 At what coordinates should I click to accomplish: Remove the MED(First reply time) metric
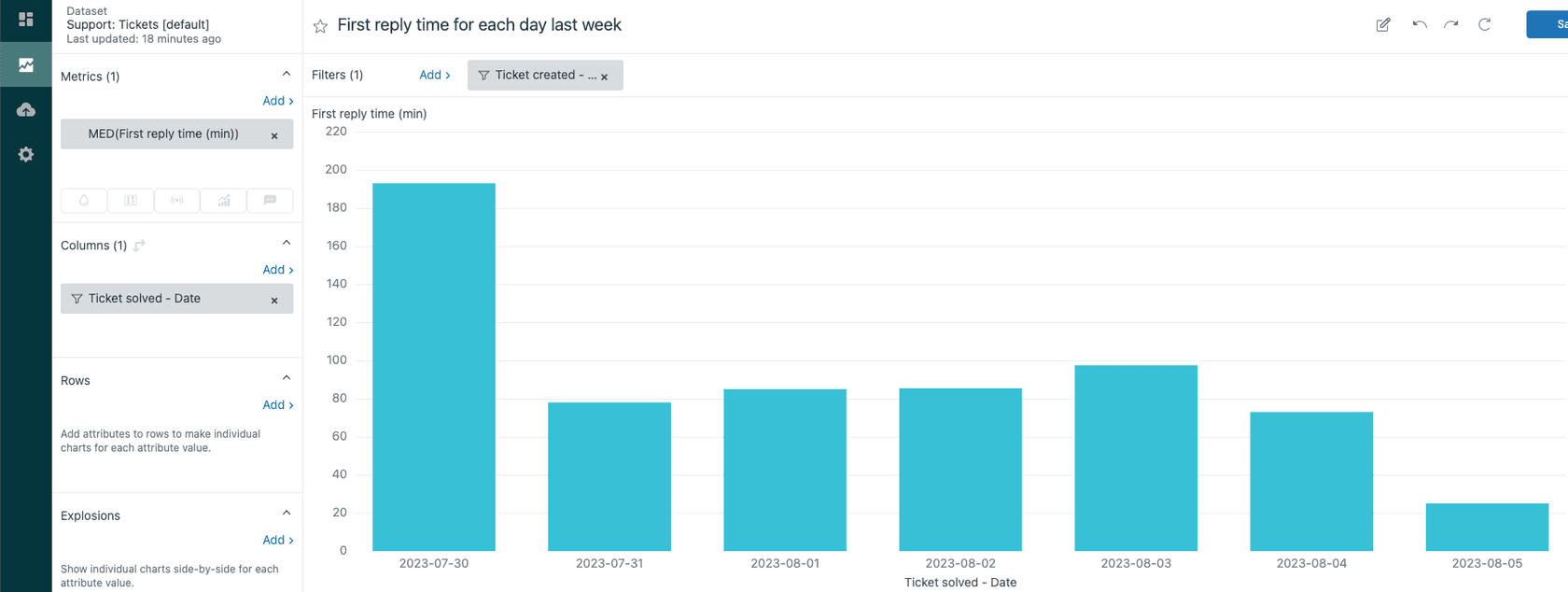[x=273, y=134]
